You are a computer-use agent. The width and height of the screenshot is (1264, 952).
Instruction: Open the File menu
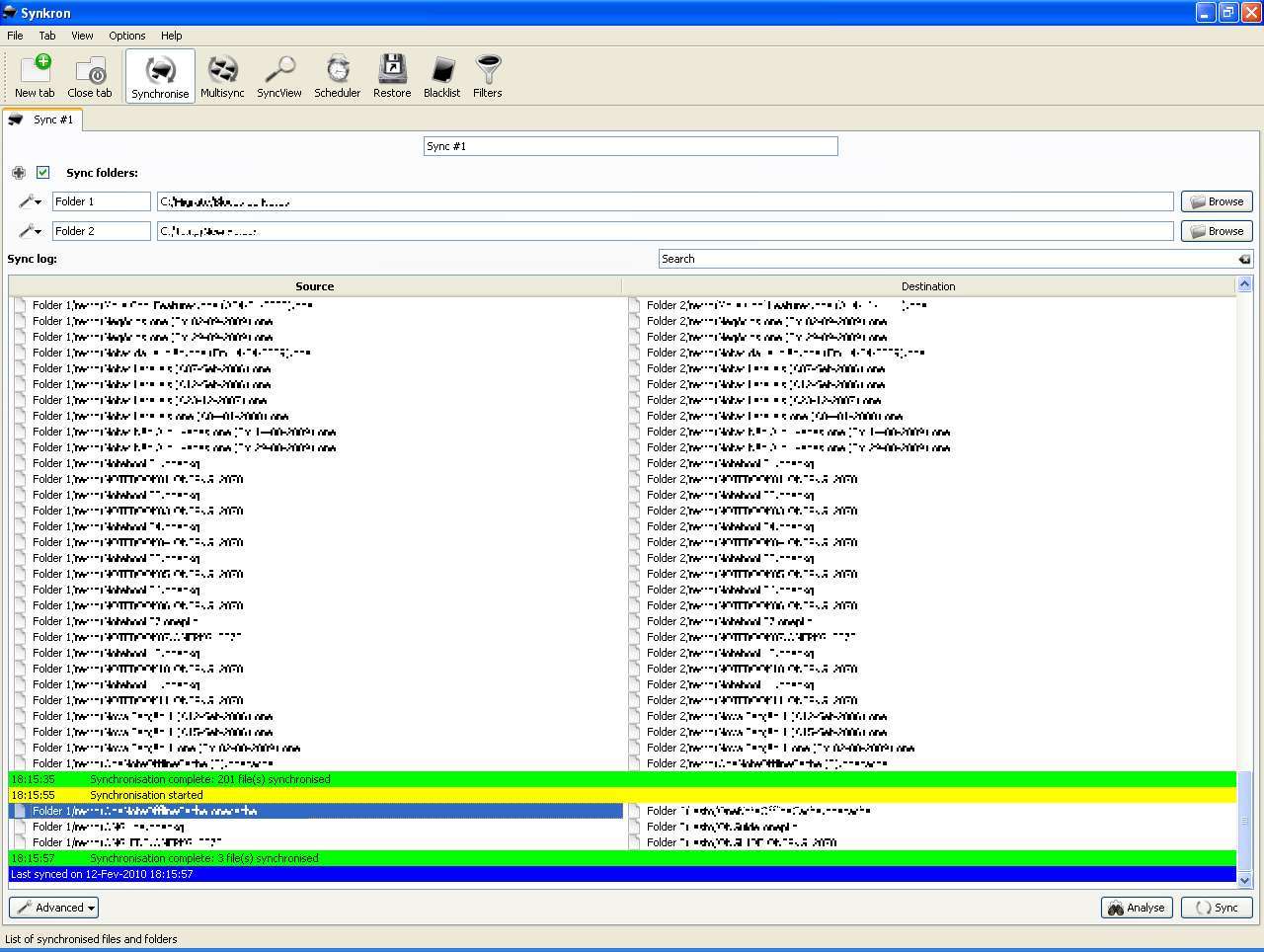pyautogui.click(x=16, y=36)
